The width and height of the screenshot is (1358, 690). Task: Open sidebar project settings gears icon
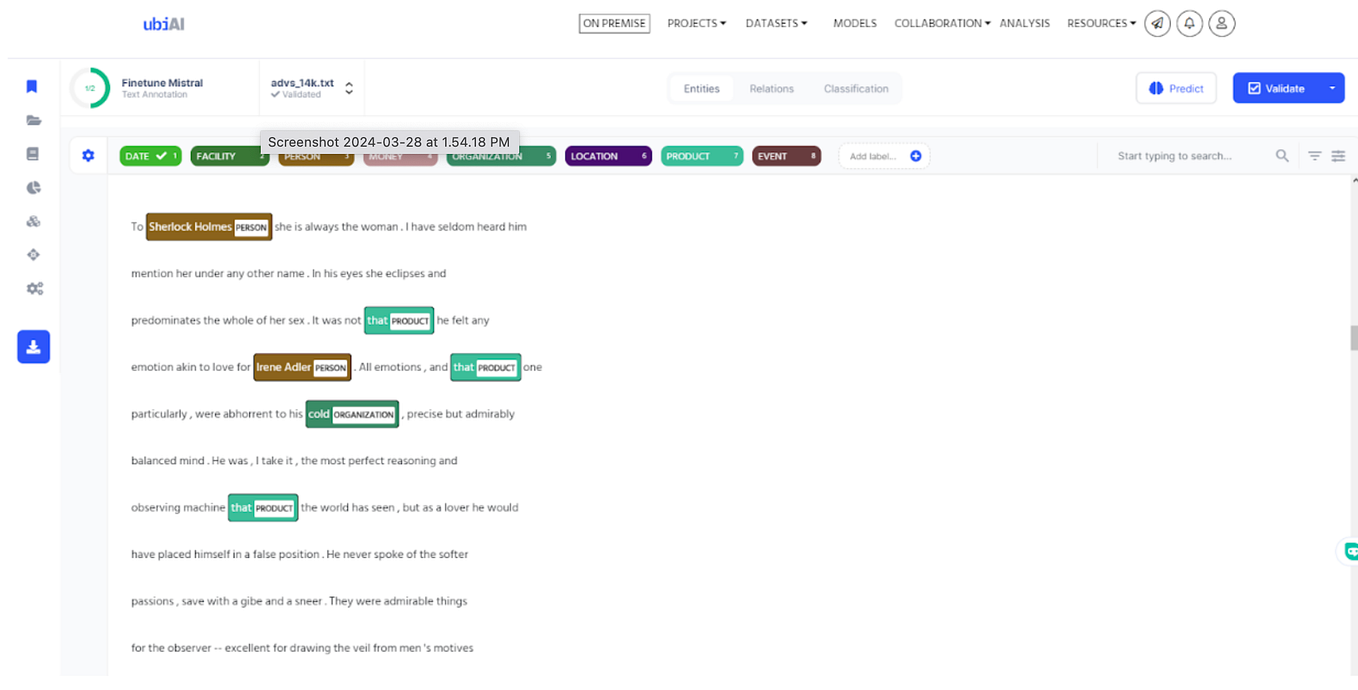(x=33, y=288)
